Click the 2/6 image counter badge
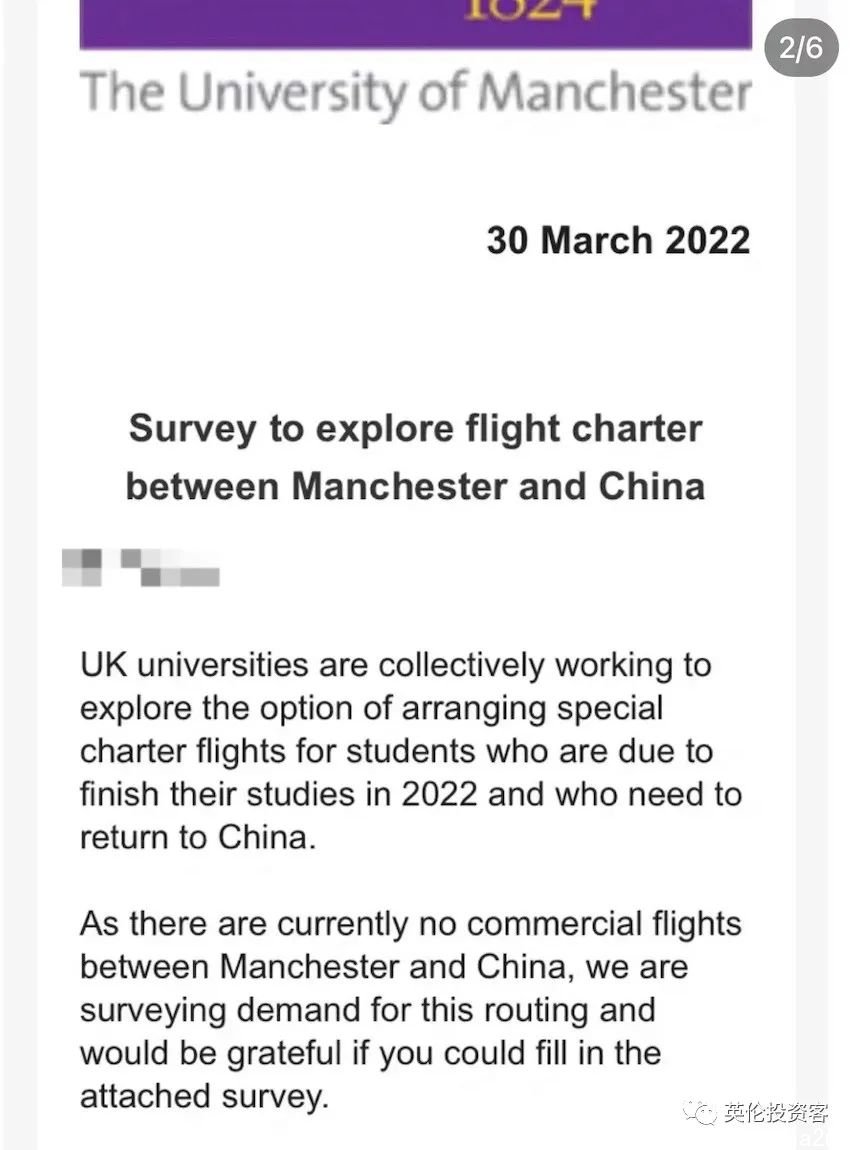The height and width of the screenshot is (1150, 856). coord(801,49)
